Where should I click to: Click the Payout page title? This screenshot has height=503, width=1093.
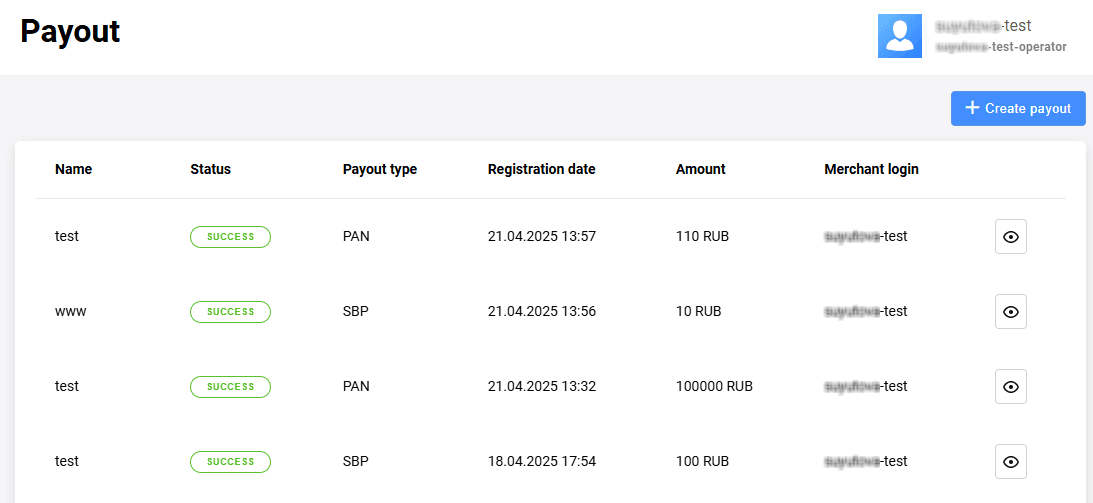coord(70,31)
